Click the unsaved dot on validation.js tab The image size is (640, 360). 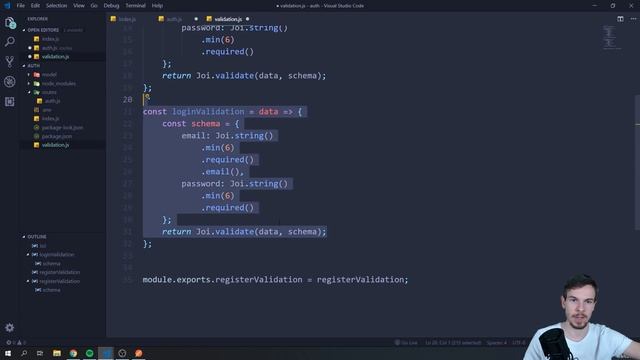[247, 19]
